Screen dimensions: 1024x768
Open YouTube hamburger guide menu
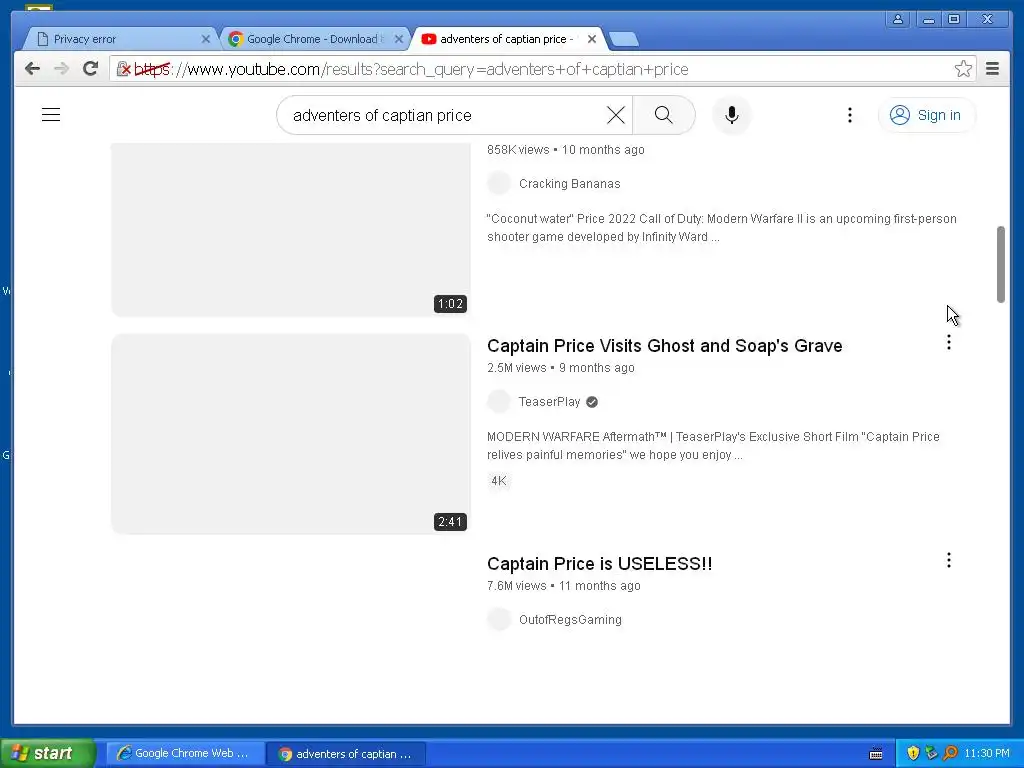[51, 115]
